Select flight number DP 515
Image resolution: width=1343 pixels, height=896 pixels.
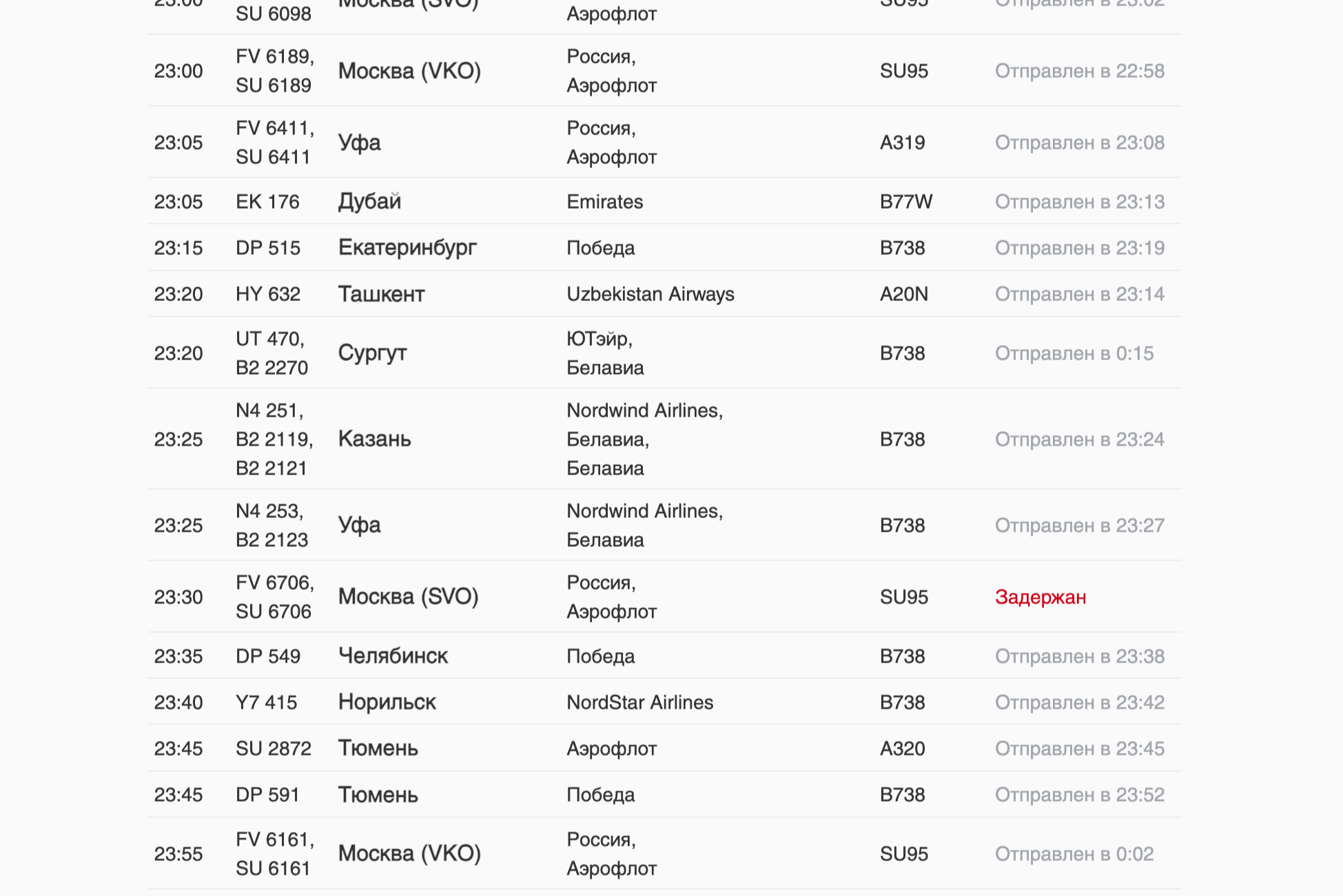tap(268, 248)
